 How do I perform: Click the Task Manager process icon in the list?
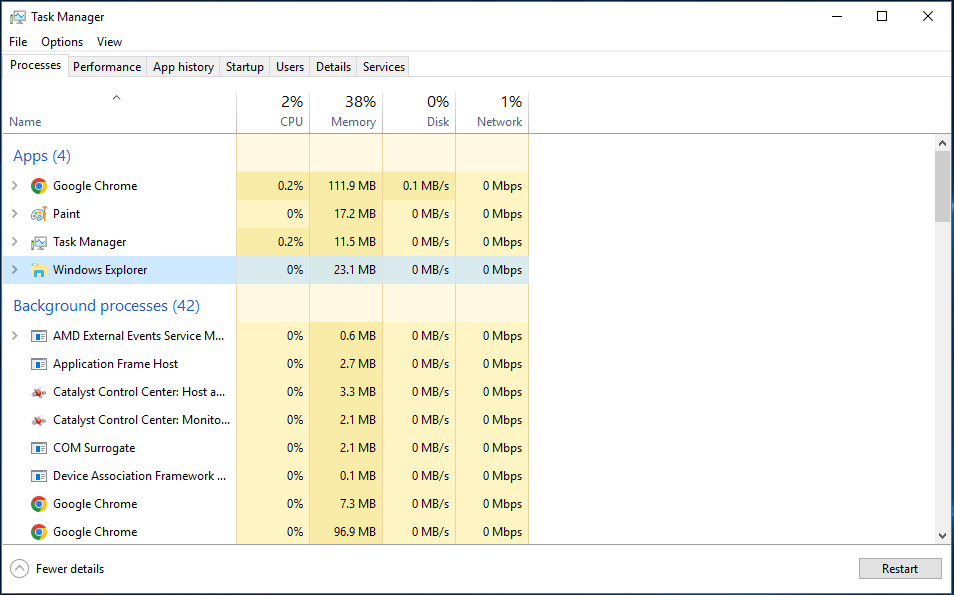pyautogui.click(x=38, y=242)
